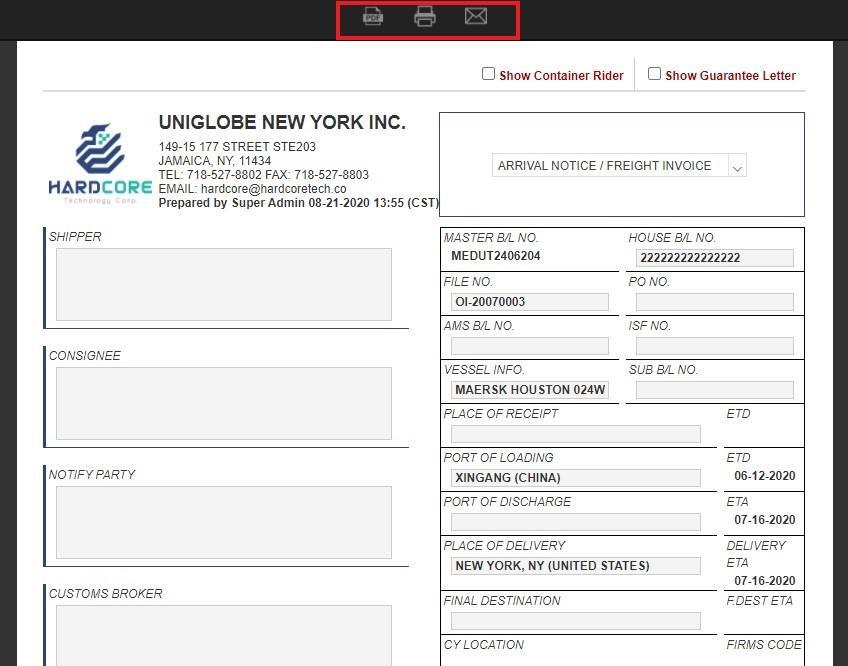Click the Customs Broker text area
The height and width of the screenshot is (666, 848).
[x=223, y=634]
